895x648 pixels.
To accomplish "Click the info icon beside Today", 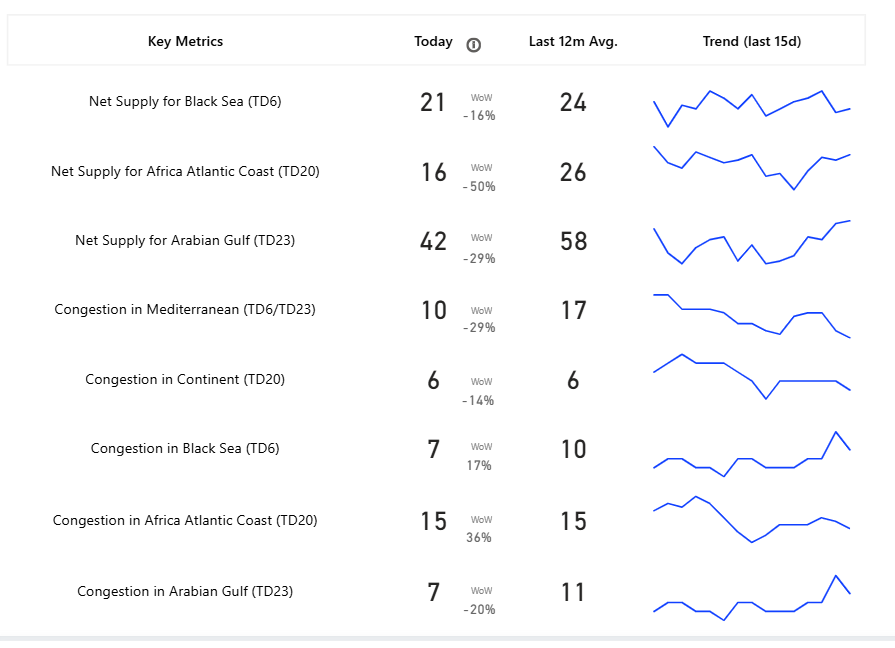I will pyautogui.click(x=473, y=45).
